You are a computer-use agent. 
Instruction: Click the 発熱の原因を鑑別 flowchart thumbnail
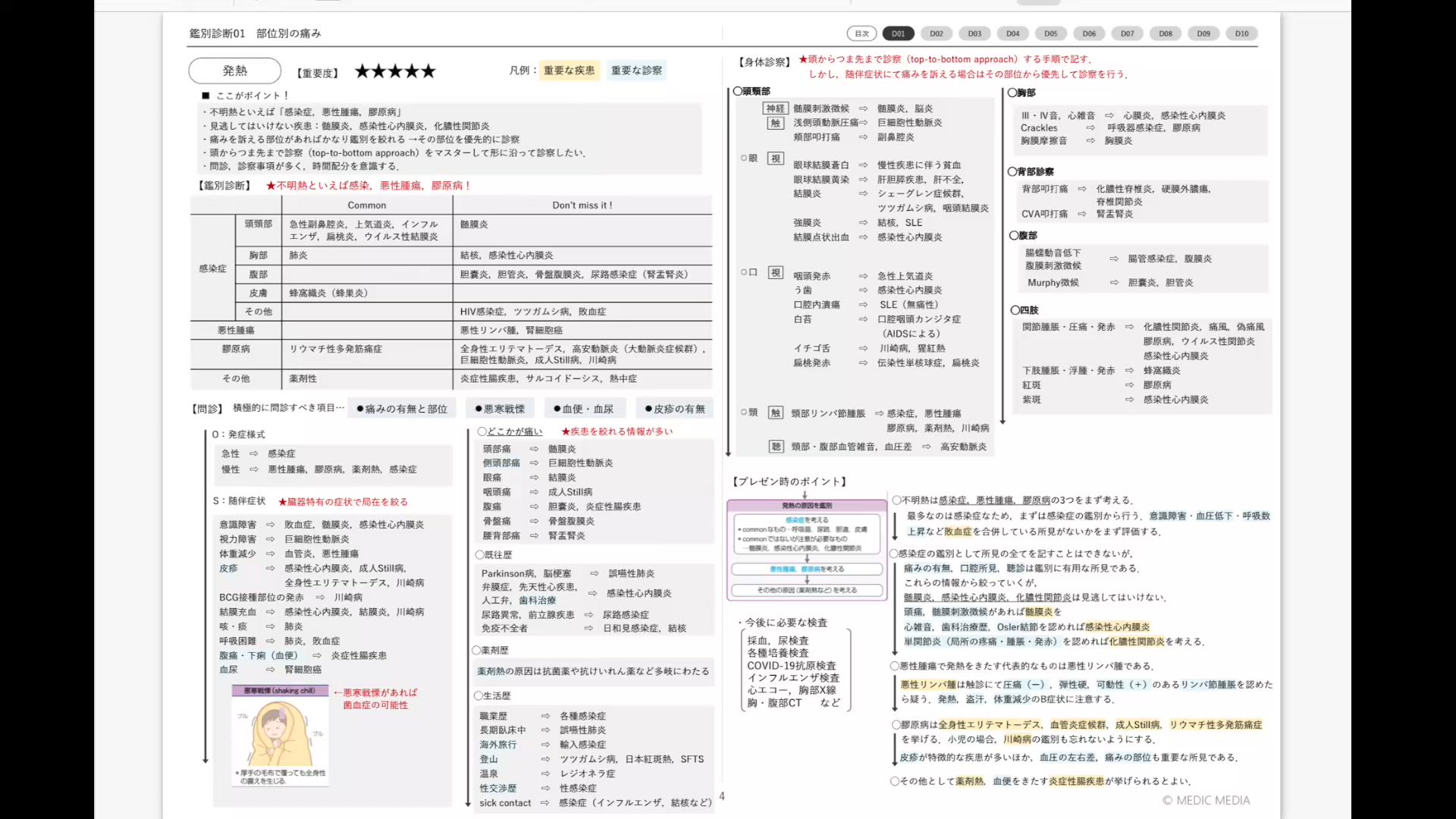[x=807, y=550]
